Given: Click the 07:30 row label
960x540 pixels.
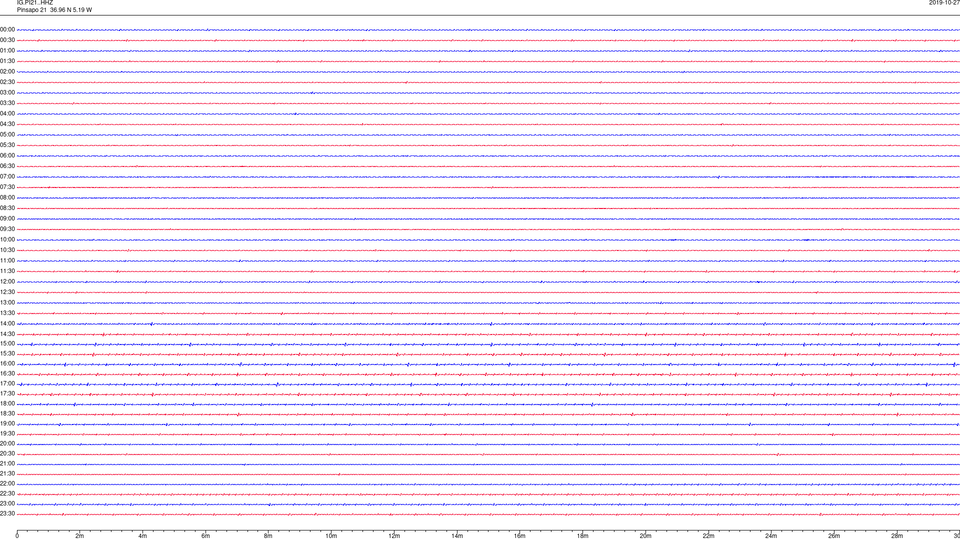Looking at the screenshot, I should (7, 187).
